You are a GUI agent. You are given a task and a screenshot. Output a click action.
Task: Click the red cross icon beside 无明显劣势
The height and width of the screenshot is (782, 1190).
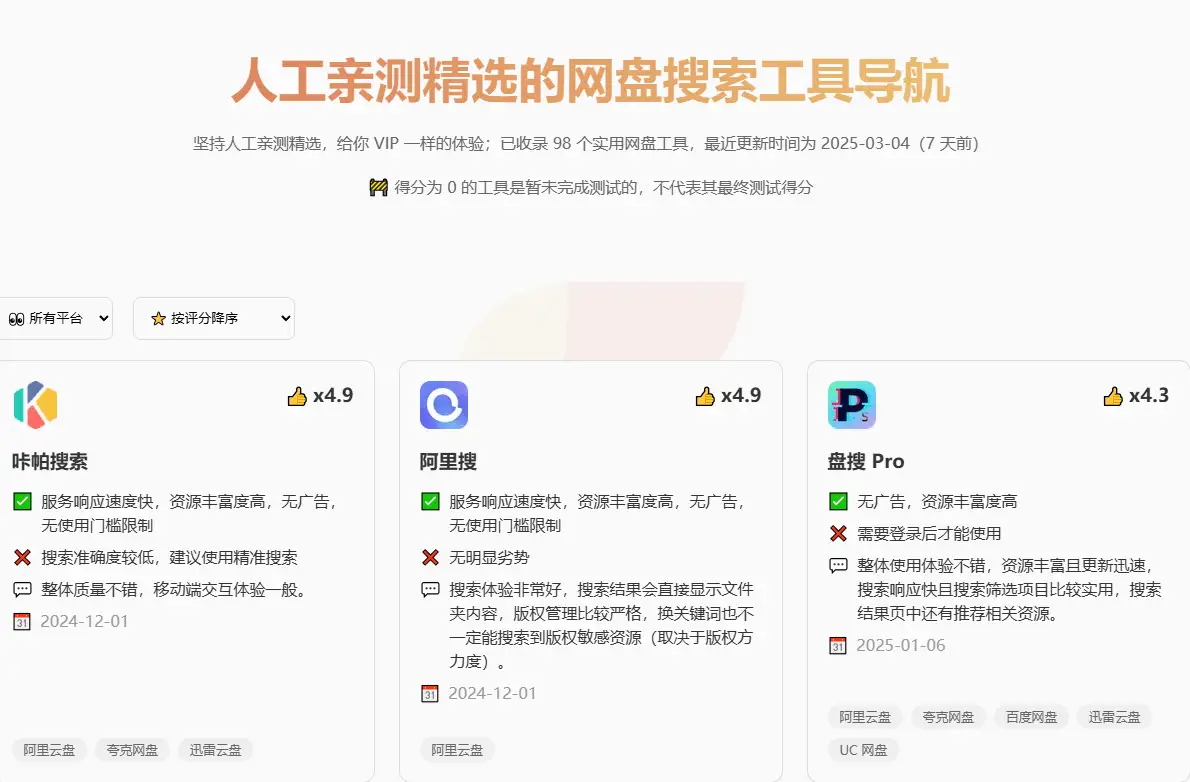(431, 558)
